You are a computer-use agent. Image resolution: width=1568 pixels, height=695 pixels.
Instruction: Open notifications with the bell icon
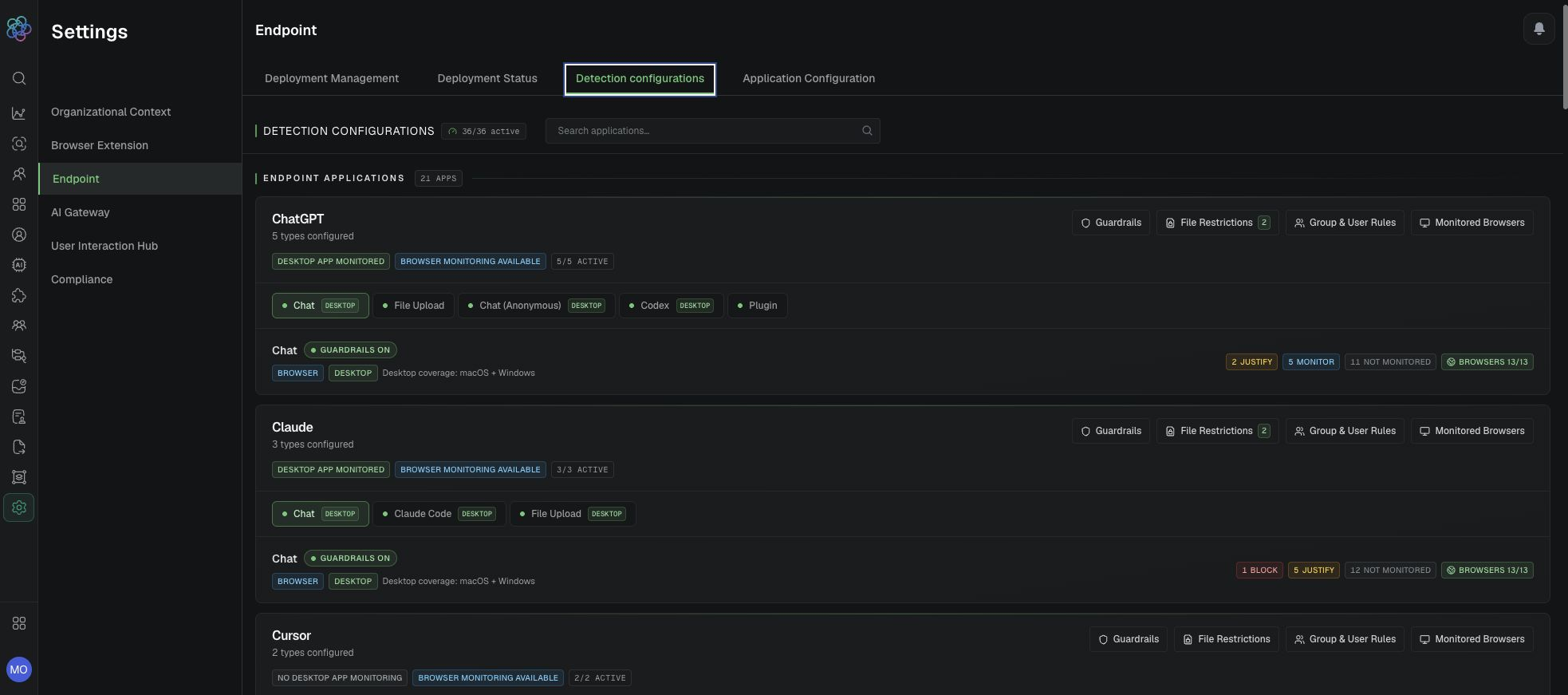1539,29
